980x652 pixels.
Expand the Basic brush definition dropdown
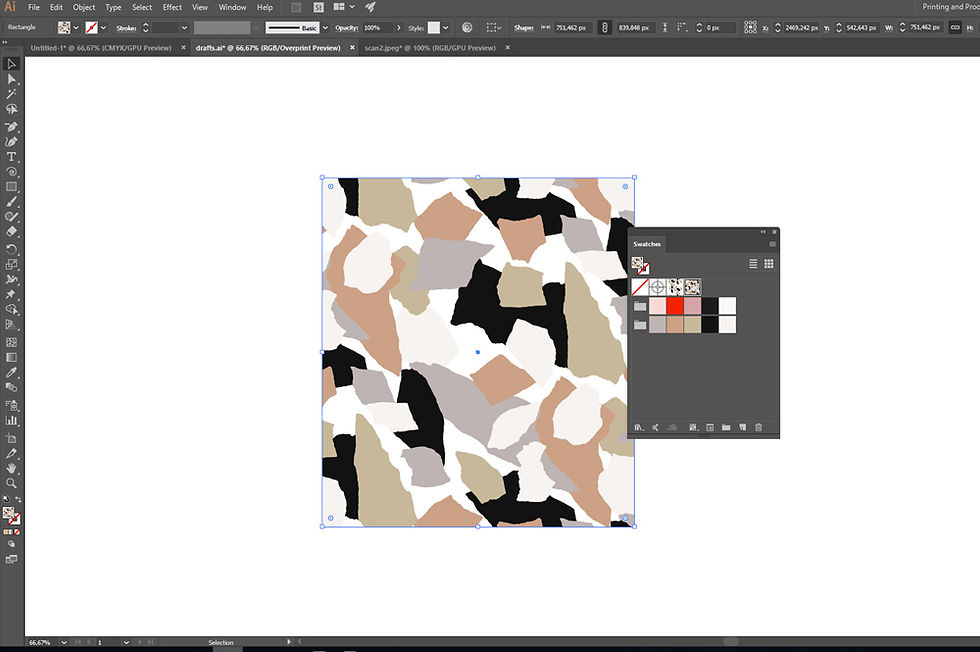pos(325,28)
